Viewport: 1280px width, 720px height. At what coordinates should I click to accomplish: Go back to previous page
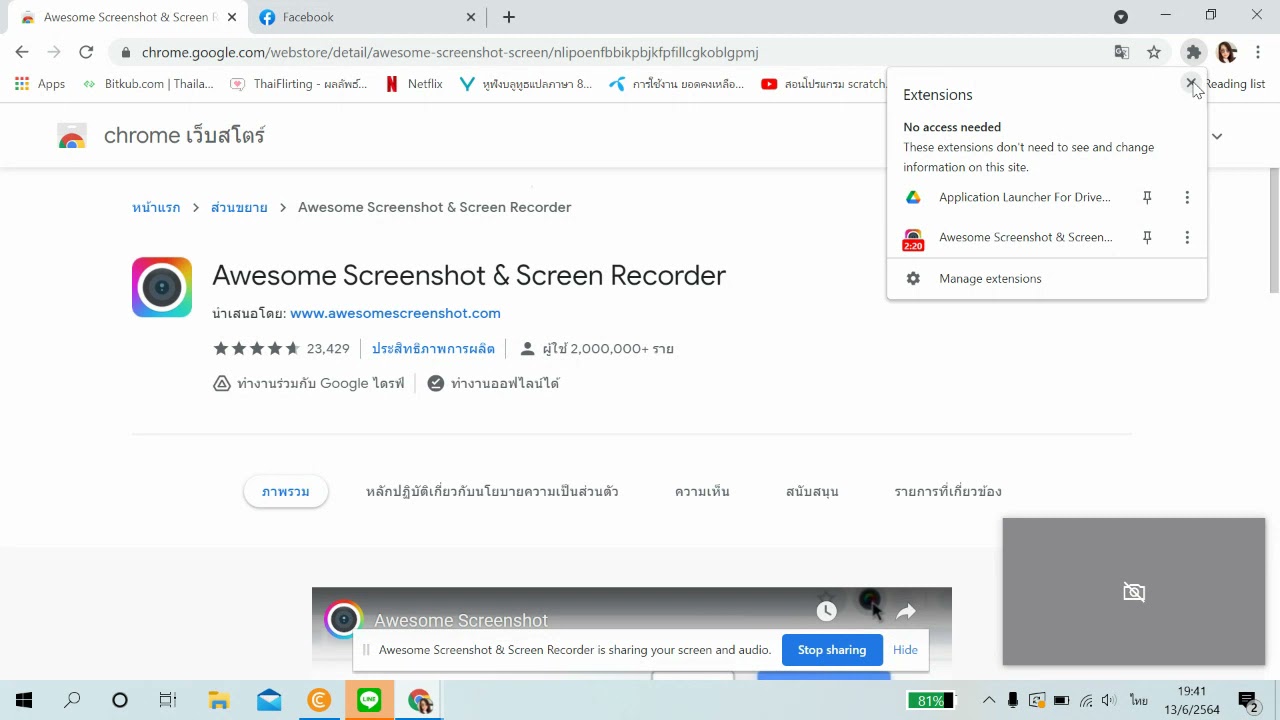coord(22,52)
